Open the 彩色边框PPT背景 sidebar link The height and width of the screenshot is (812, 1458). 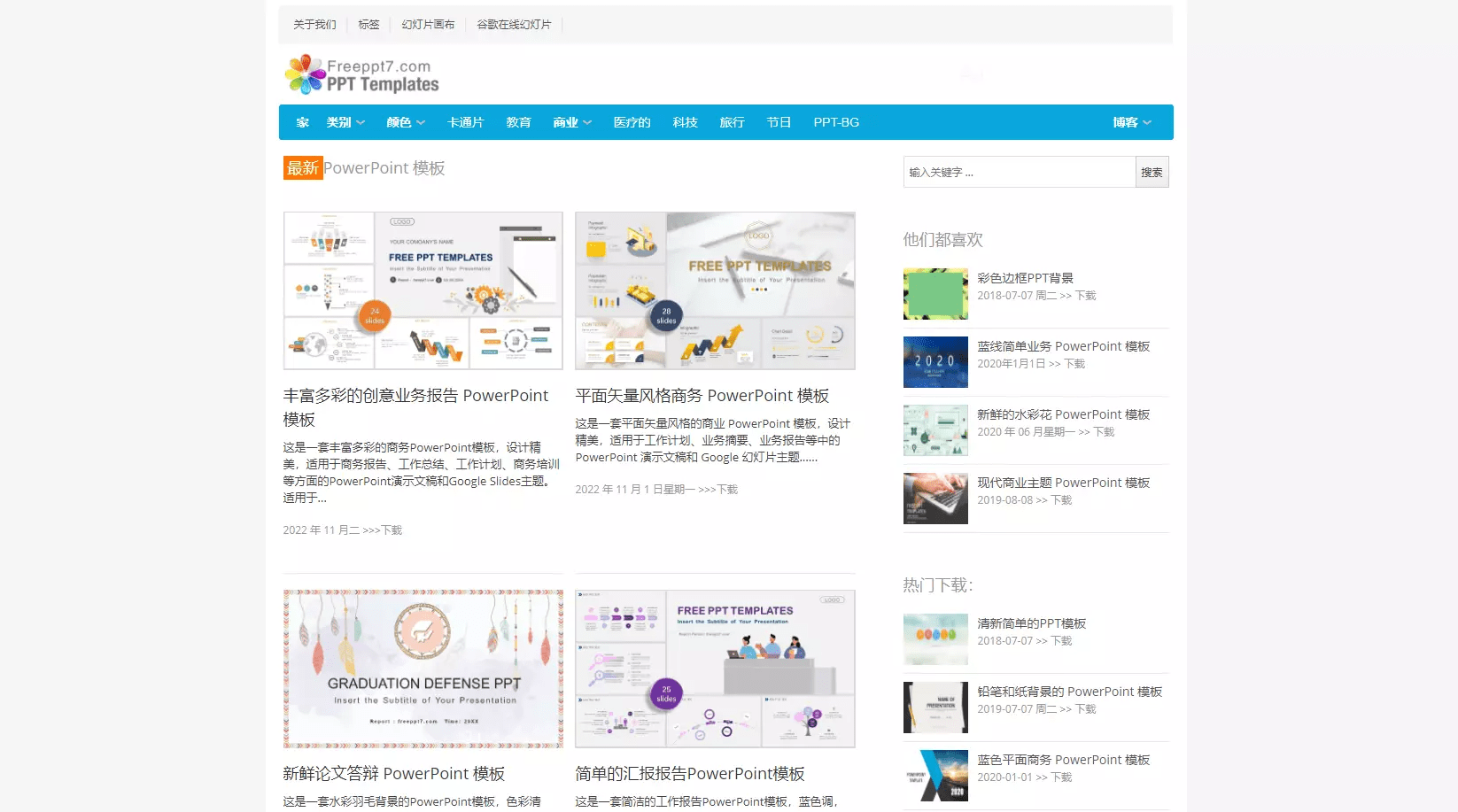(x=1025, y=278)
